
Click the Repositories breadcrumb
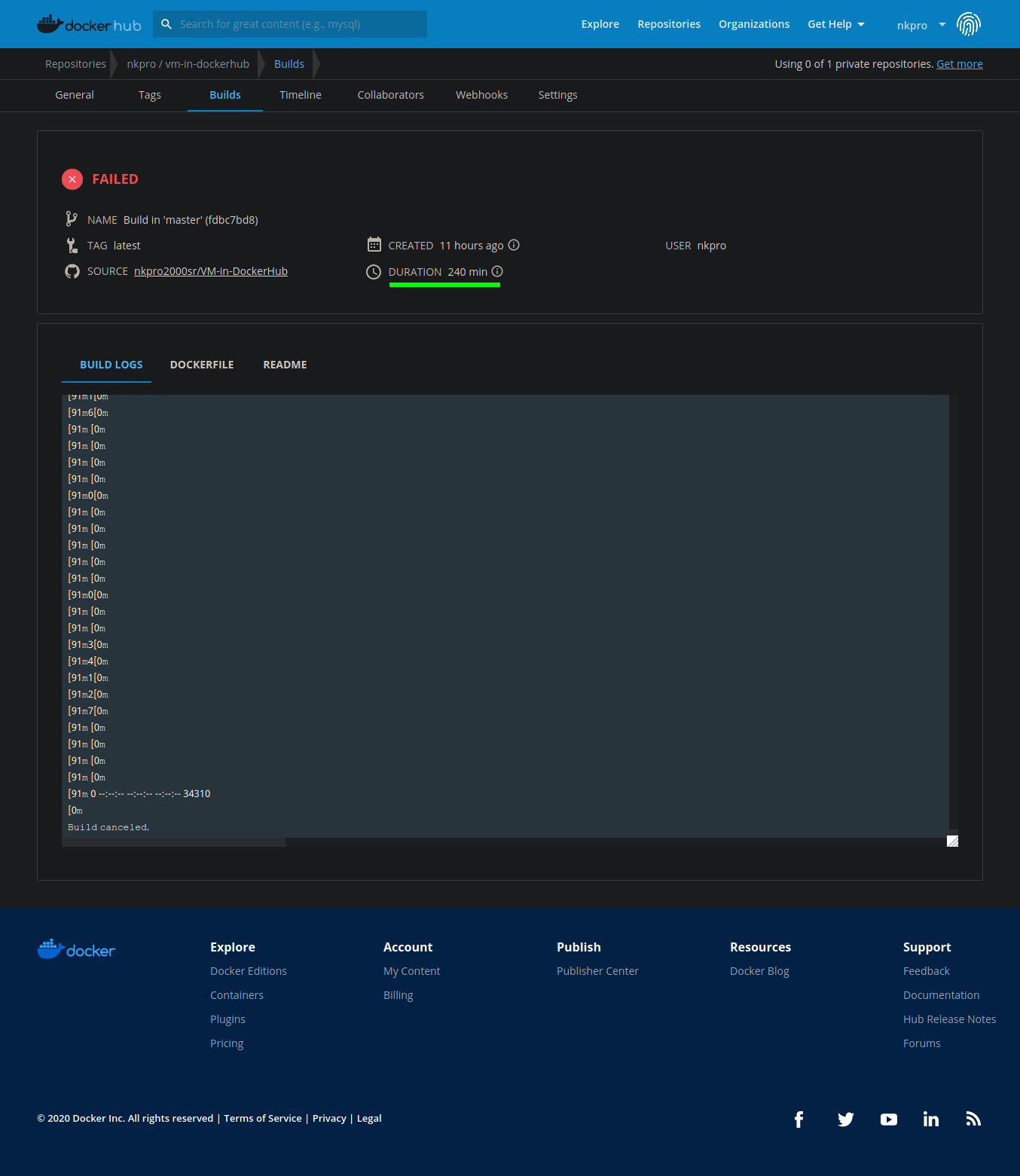click(75, 64)
